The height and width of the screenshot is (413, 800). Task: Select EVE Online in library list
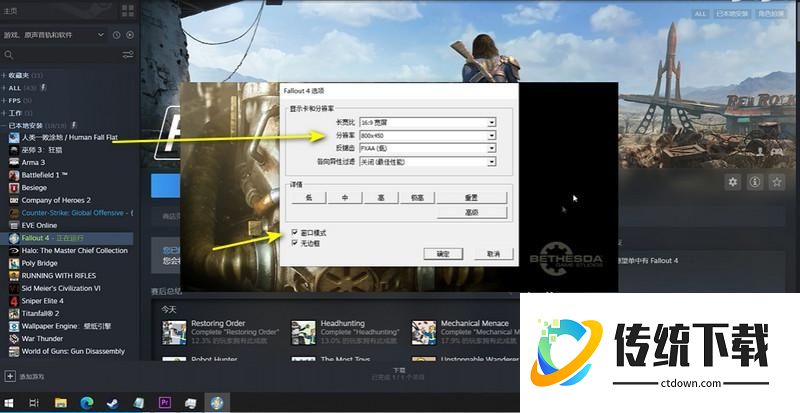(x=39, y=225)
